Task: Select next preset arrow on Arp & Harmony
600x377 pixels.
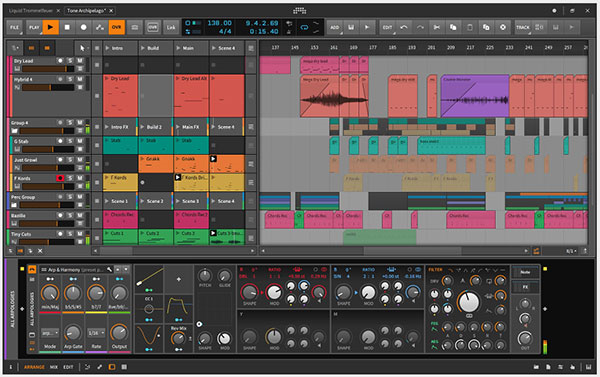Action: (x=126, y=269)
